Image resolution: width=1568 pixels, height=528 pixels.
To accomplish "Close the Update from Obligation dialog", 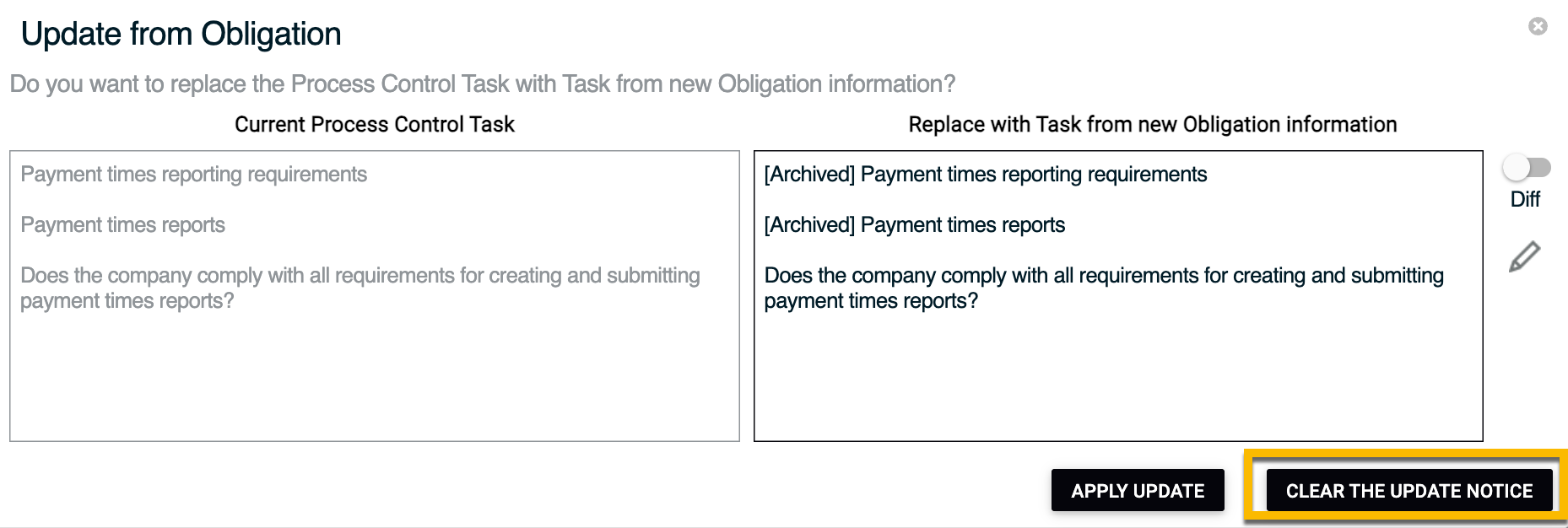I will pyautogui.click(x=1538, y=26).
